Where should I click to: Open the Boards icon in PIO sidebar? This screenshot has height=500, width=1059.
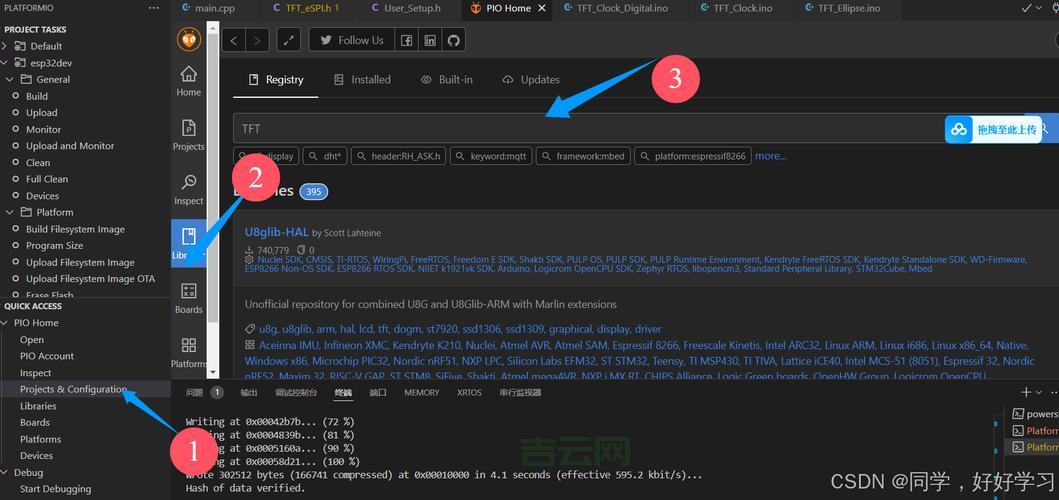188,297
